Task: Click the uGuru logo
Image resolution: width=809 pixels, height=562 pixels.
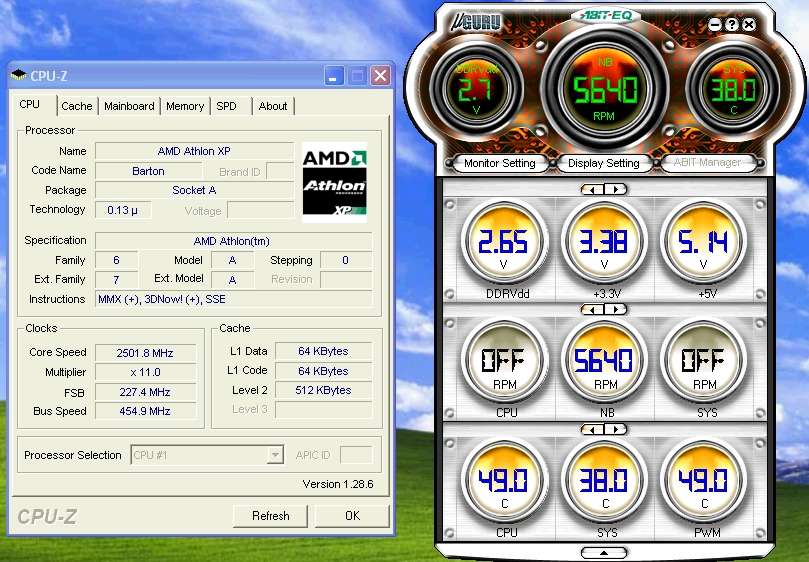Action: pos(476,24)
